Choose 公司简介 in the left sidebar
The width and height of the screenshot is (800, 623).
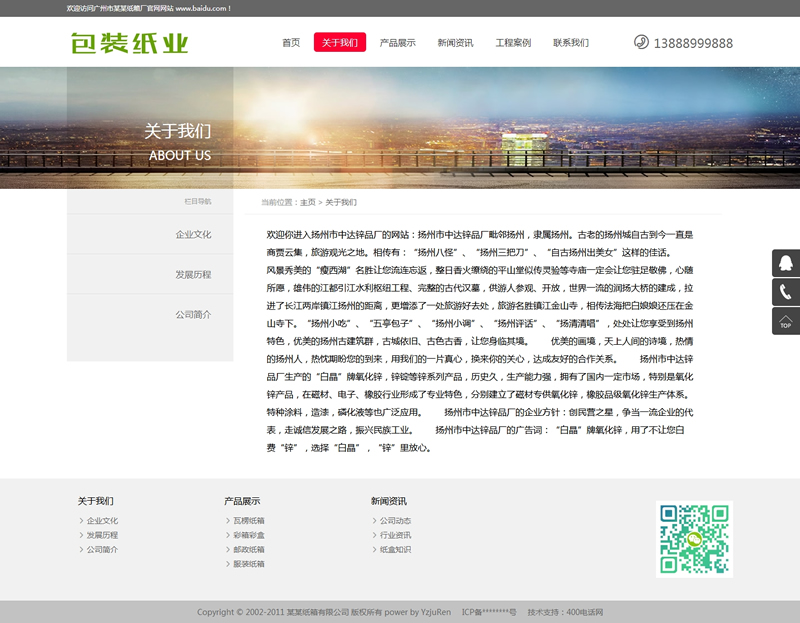point(193,314)
